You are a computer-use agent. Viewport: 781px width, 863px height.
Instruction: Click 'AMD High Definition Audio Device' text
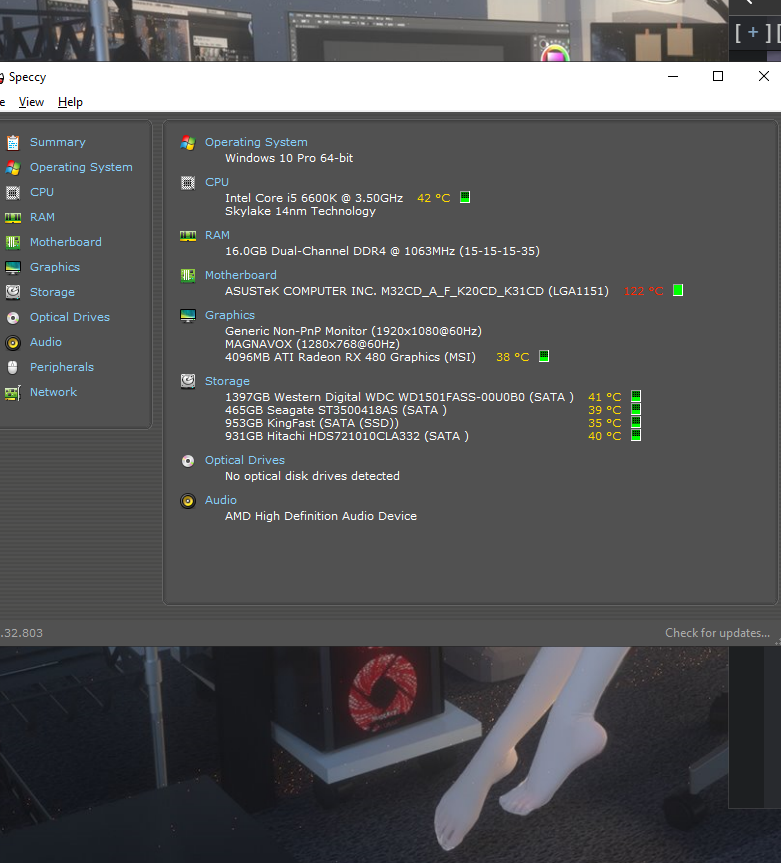(321, 516)
